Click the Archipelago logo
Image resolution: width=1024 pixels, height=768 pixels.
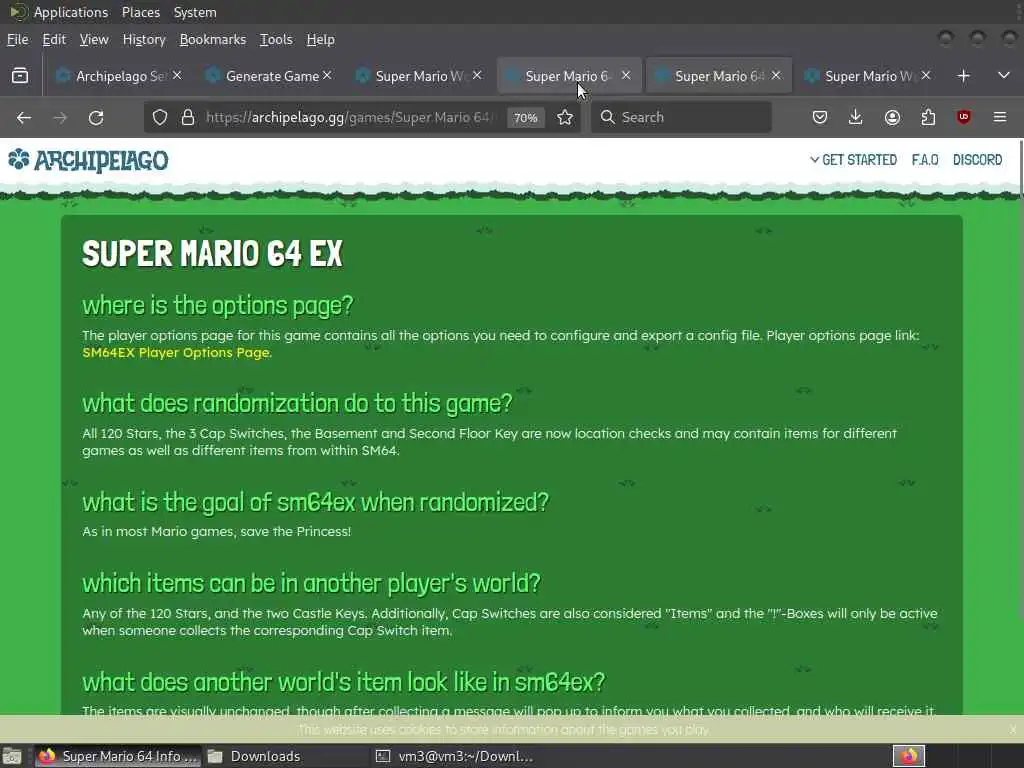(x=88, y=160)
